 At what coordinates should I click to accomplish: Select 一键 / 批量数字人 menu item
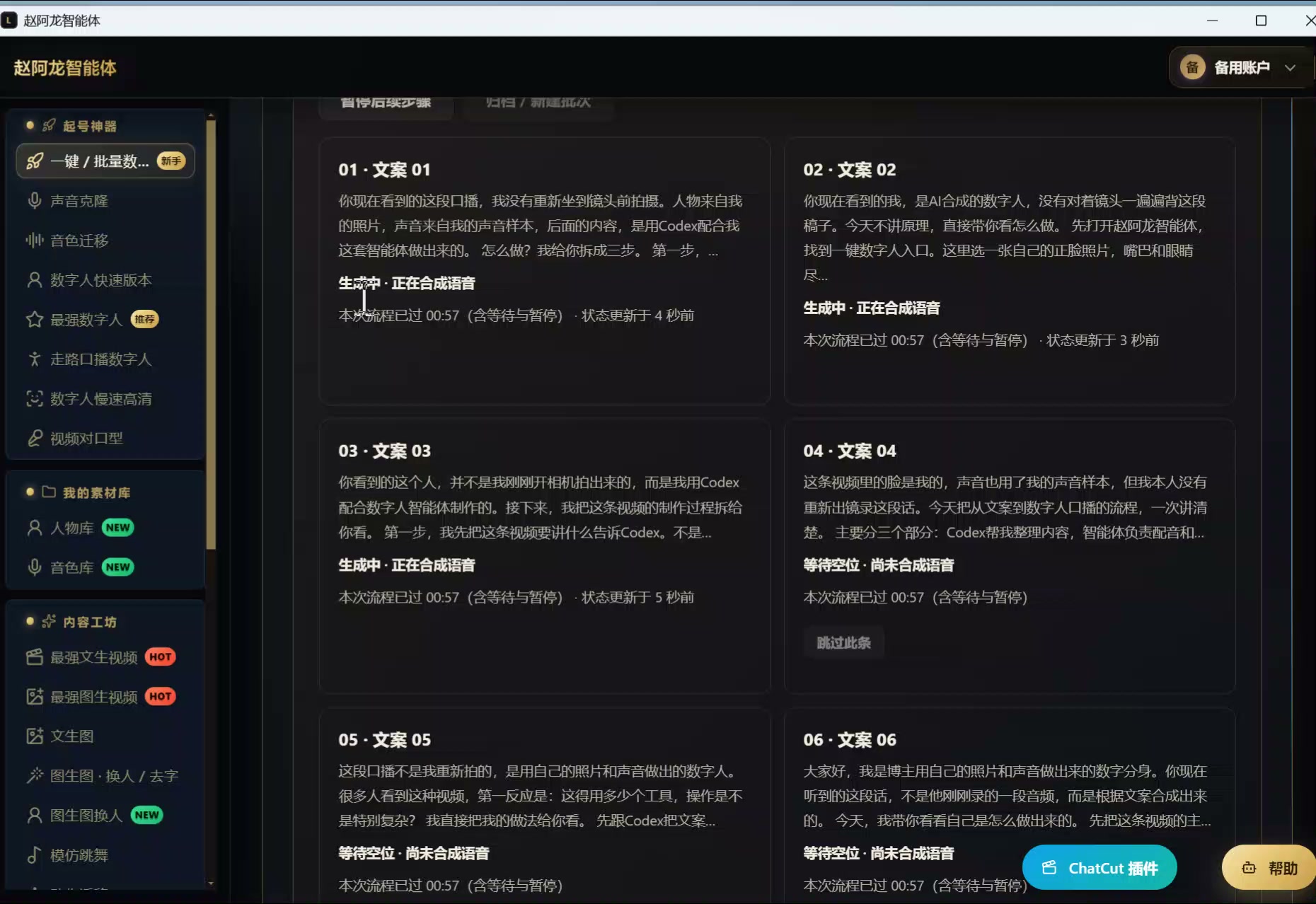[x=105, y=161]
